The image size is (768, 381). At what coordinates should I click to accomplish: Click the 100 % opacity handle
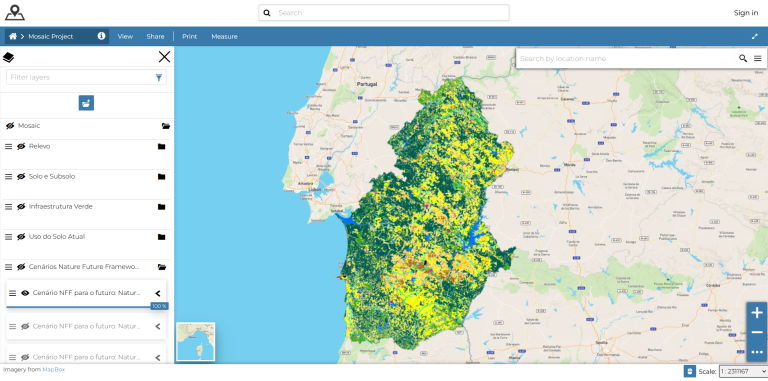pyautogui.click(x=159, y=306)
